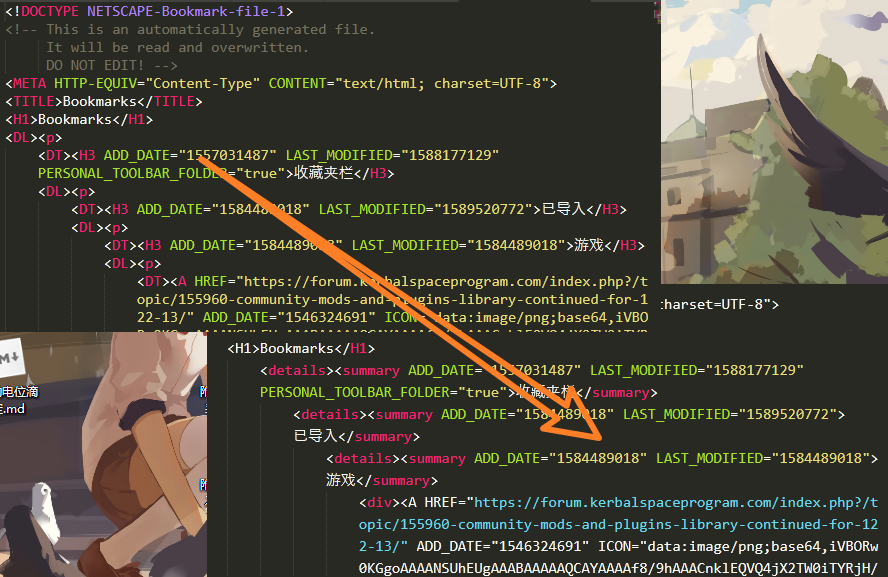Click the DOCTYPE NETSCAPE-Bookmark-file-1 line
888x577 pixels.
point(149,12)
